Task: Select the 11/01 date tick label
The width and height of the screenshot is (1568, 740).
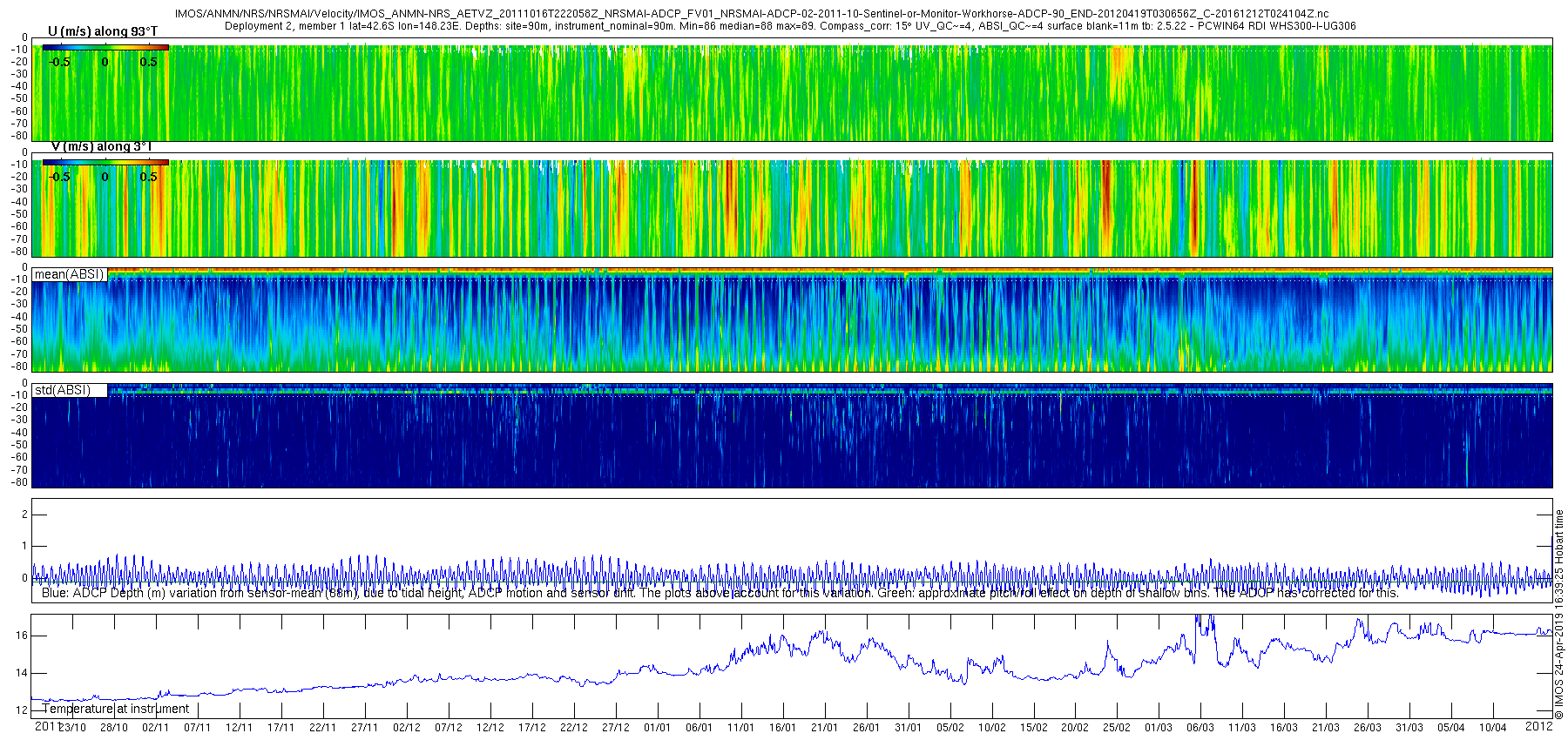Action: pyautogui.click(x=741, y=728)
